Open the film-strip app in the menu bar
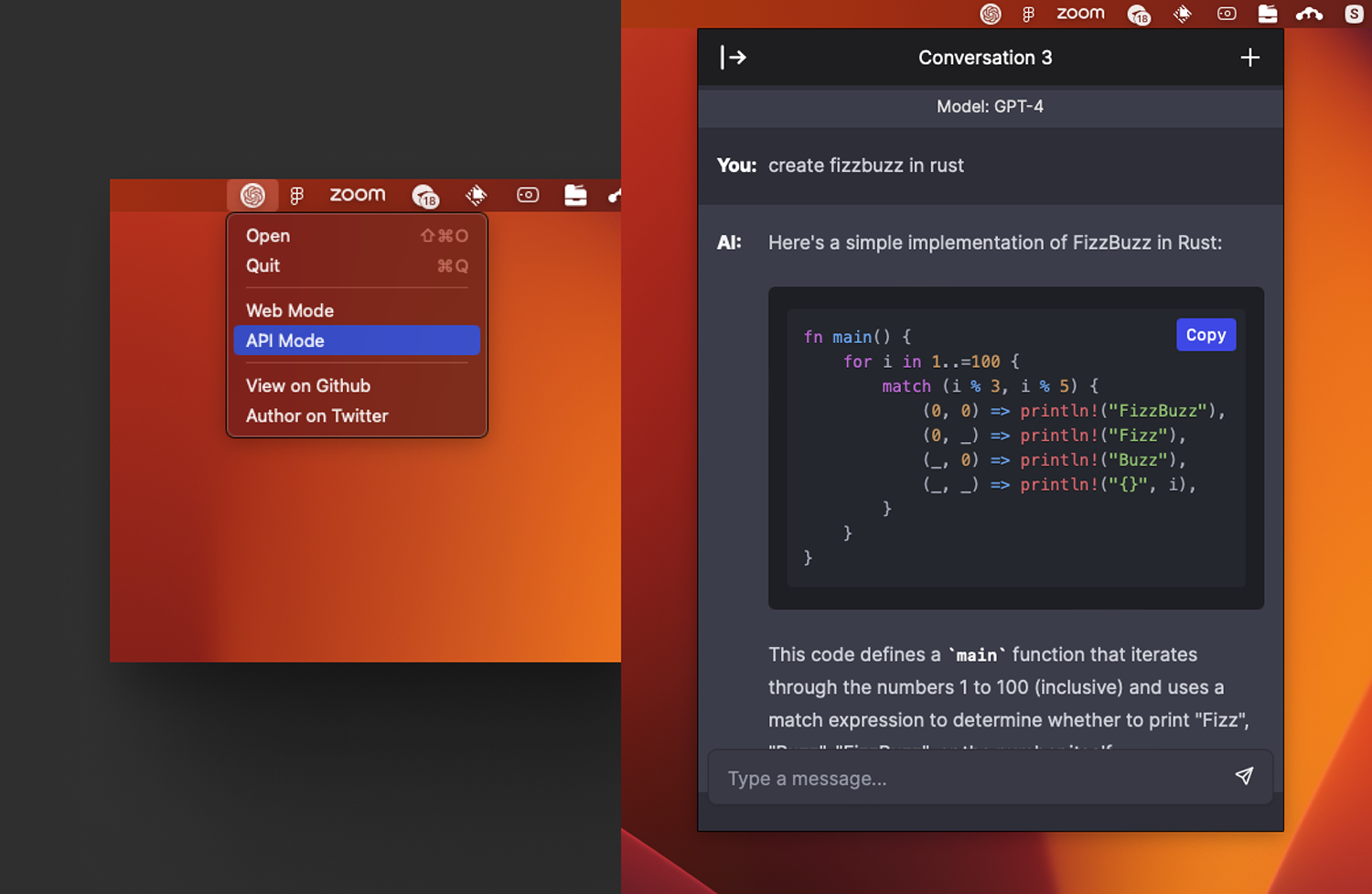This screenshot has width=1372, height=894. coord(1183,14)
